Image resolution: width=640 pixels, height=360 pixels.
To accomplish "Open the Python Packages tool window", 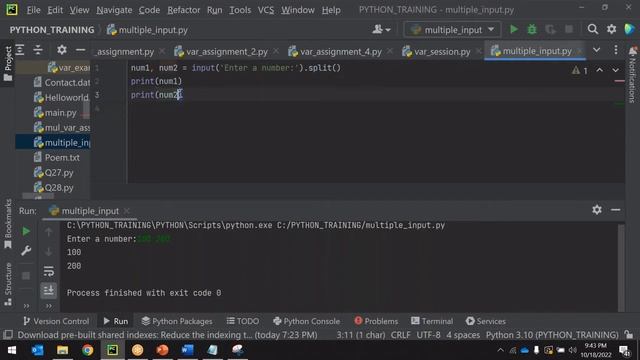I will [177, 321].
